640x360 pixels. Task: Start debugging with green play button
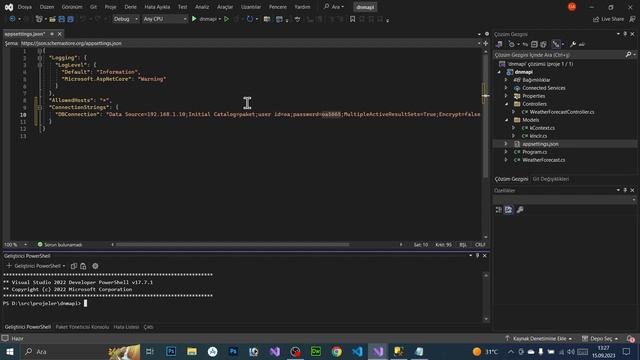[x=194, y=19]
